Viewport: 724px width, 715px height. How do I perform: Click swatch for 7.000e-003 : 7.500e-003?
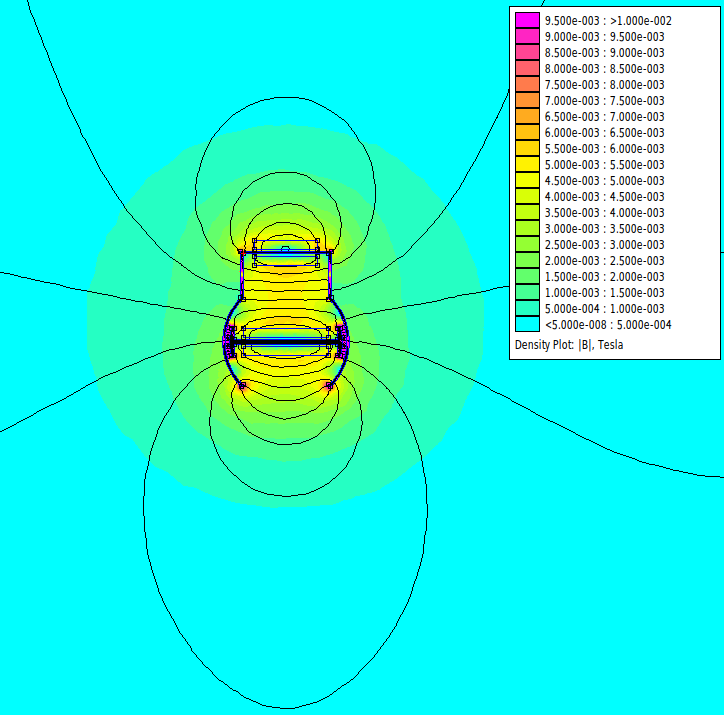click(527, 100)
